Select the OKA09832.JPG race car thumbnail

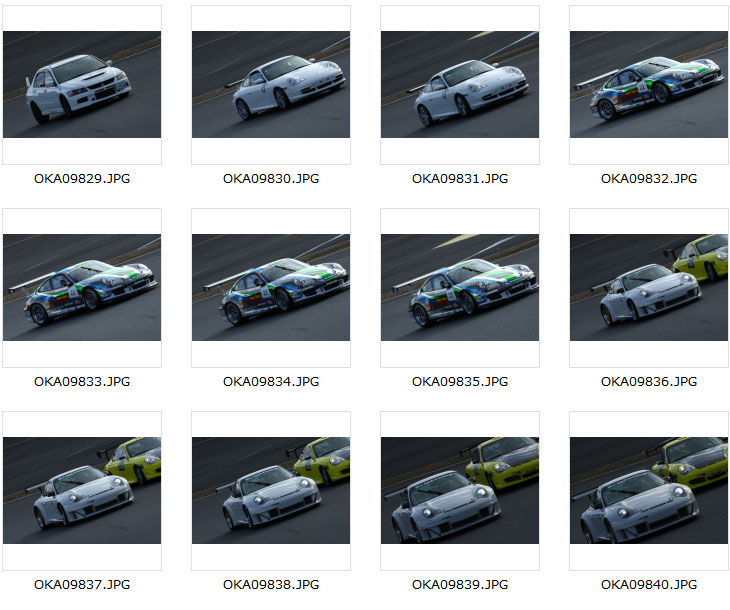(x=649, y=84)
